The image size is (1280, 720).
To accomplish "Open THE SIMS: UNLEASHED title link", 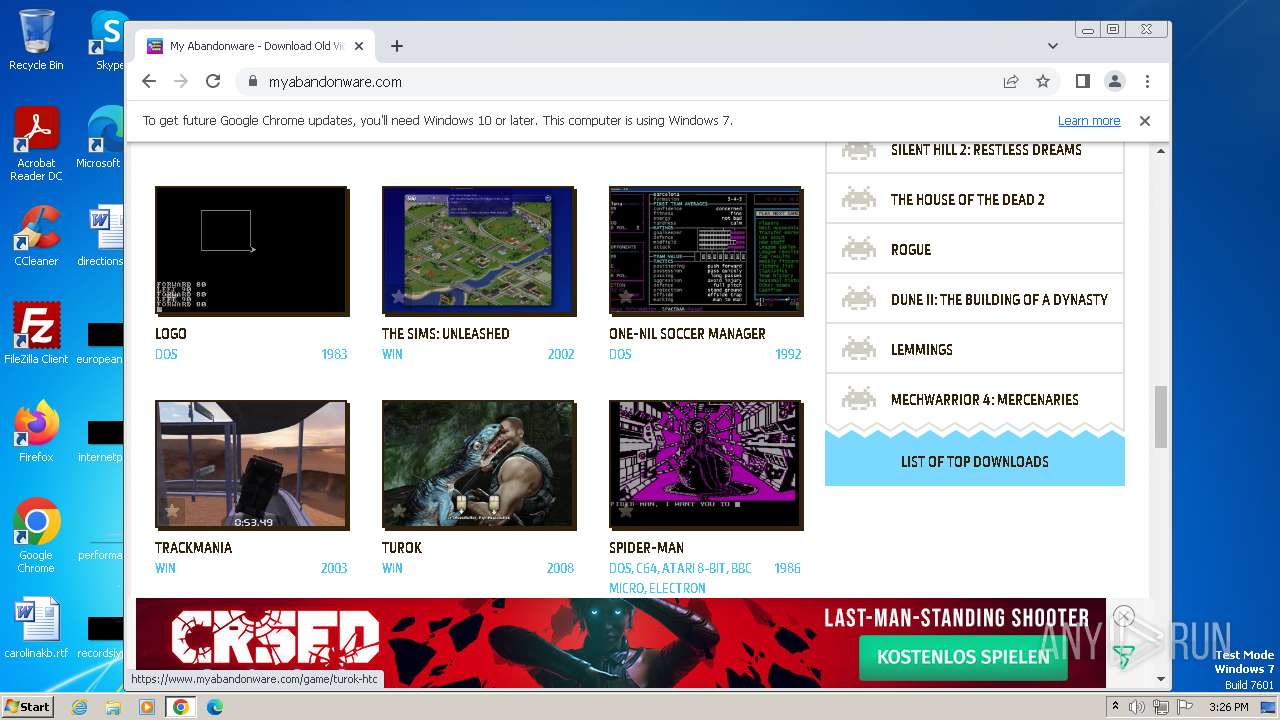I will [x=446, y=334].
